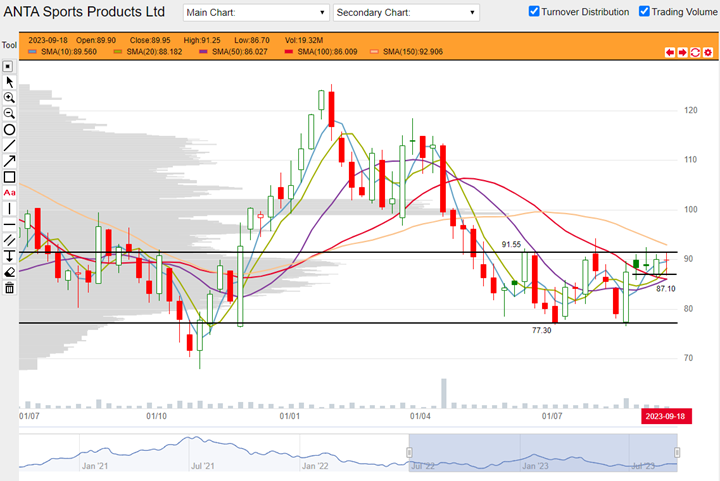Select the eraser tool

click(x=9, y=272)
